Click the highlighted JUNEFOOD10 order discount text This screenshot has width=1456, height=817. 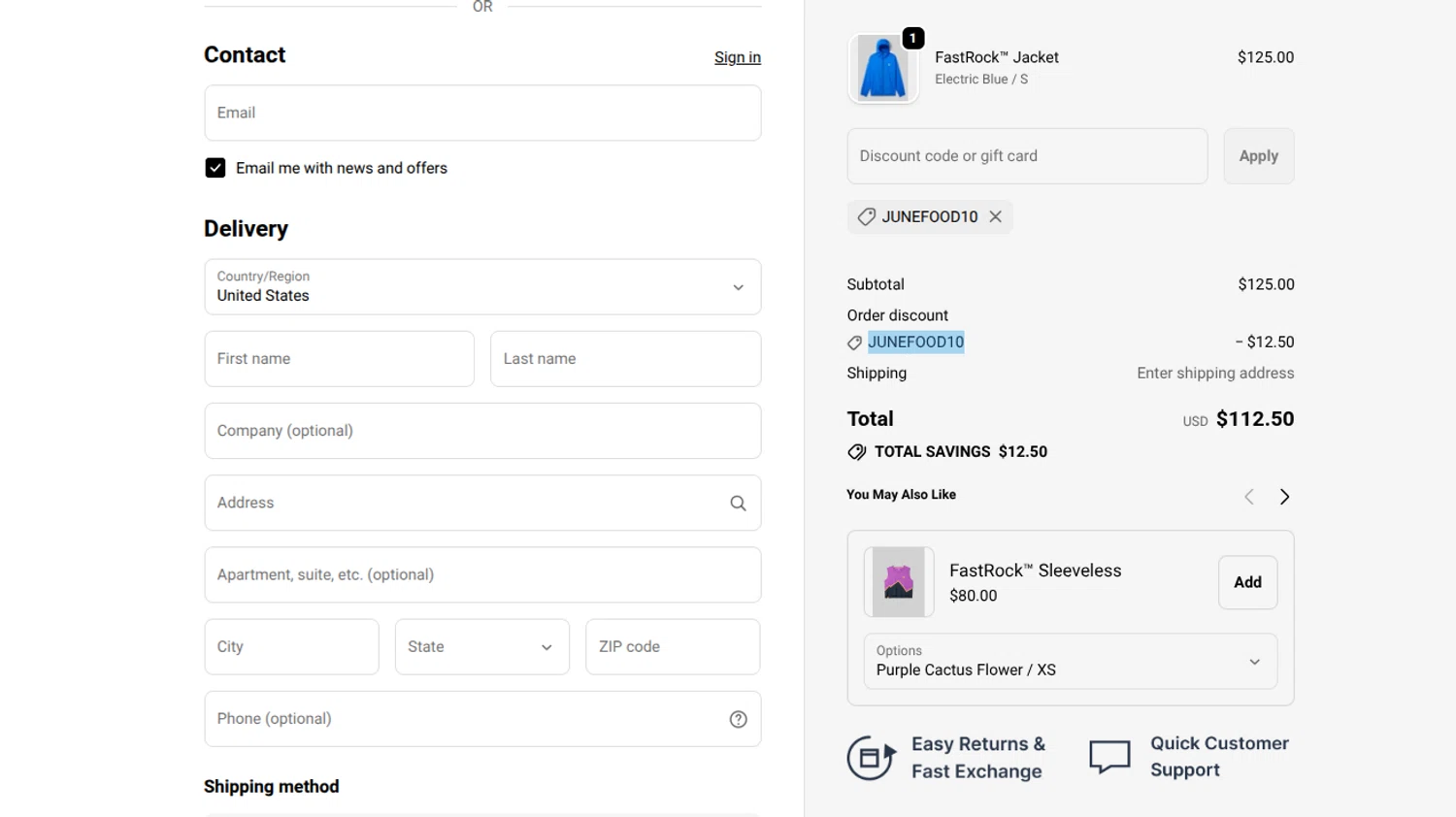(915, 342)
